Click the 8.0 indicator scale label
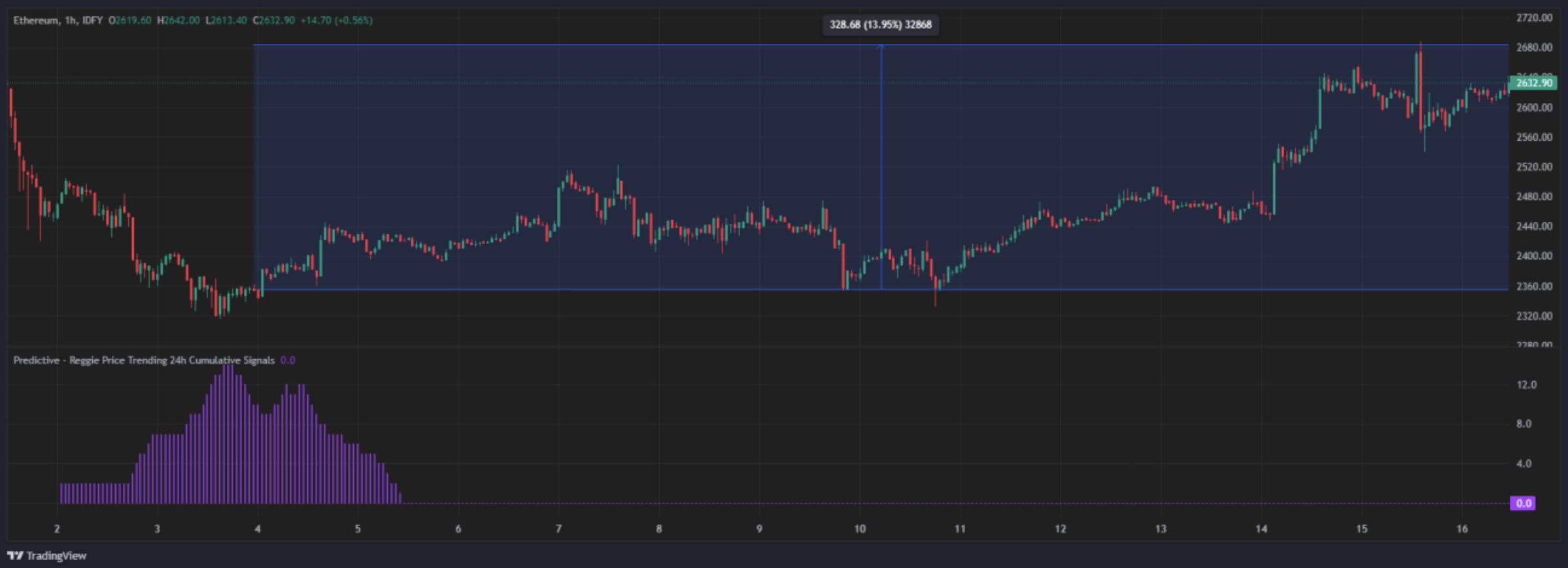This screenshot has height=568, width=1568. [1524, 424]
